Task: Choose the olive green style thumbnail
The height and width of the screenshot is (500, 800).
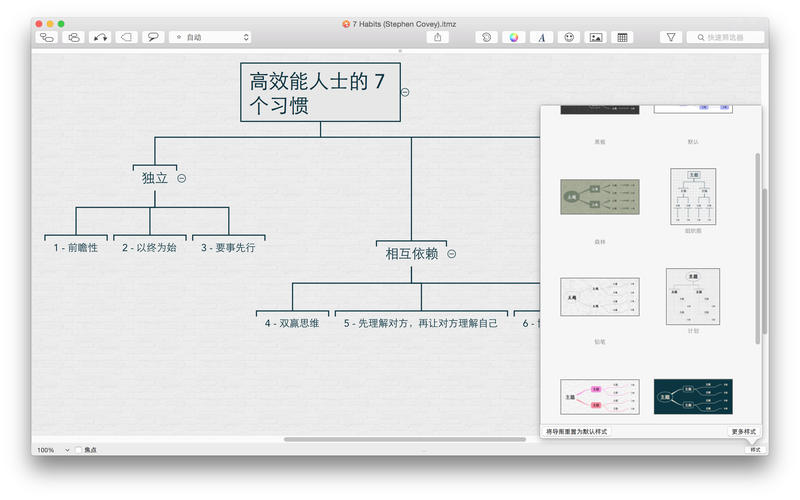Action: pyautogui.click(x=600, y=197)
